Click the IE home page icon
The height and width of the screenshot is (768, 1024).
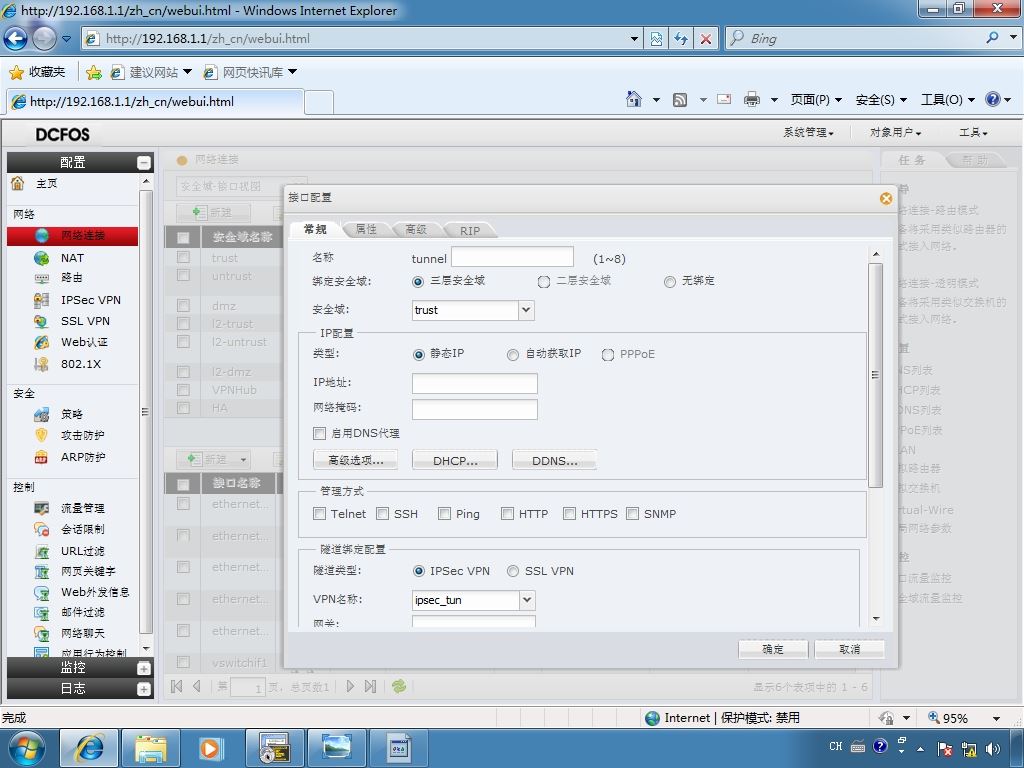(x=633, y=99)
